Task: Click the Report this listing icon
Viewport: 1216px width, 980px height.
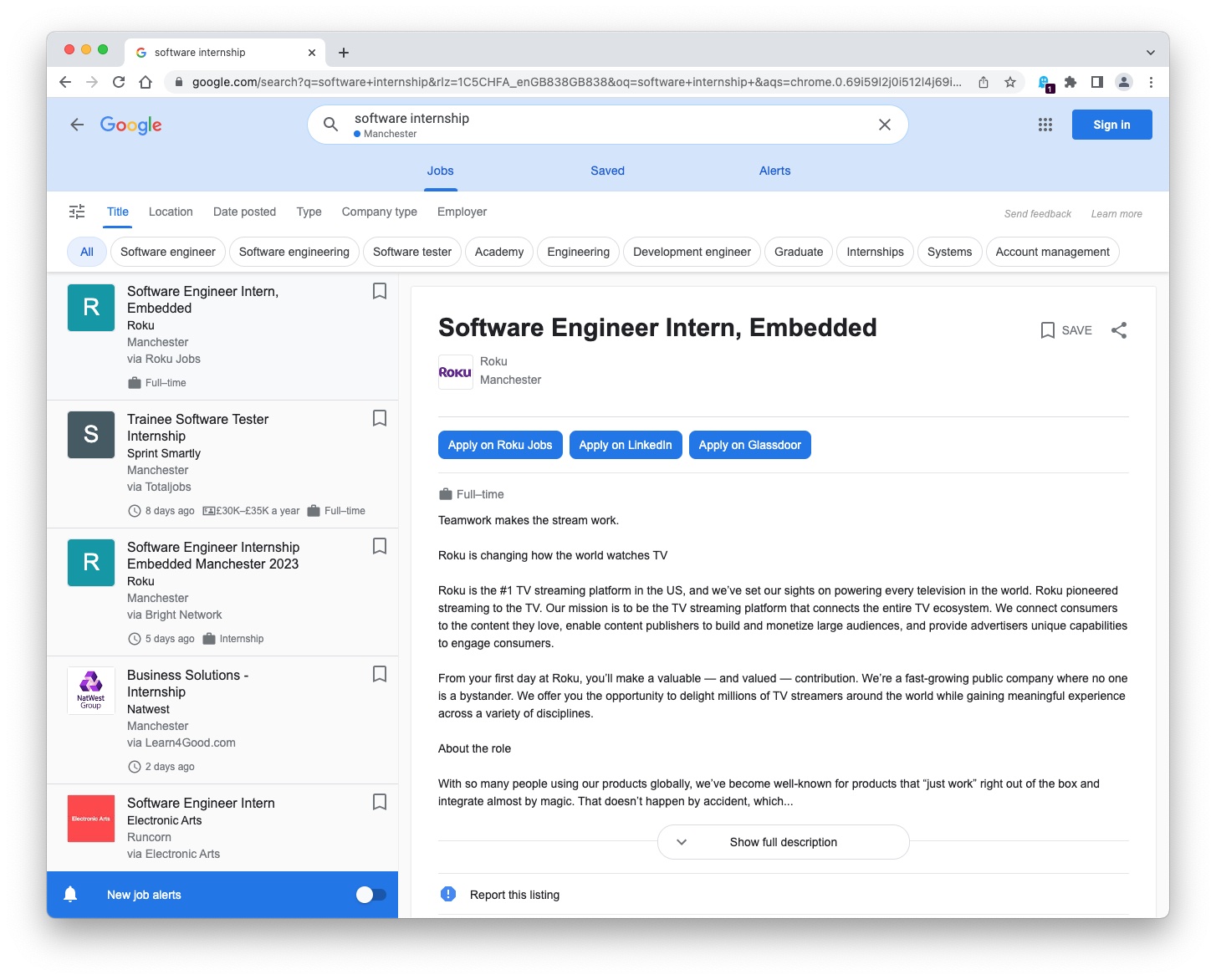Action: [448, 894]
